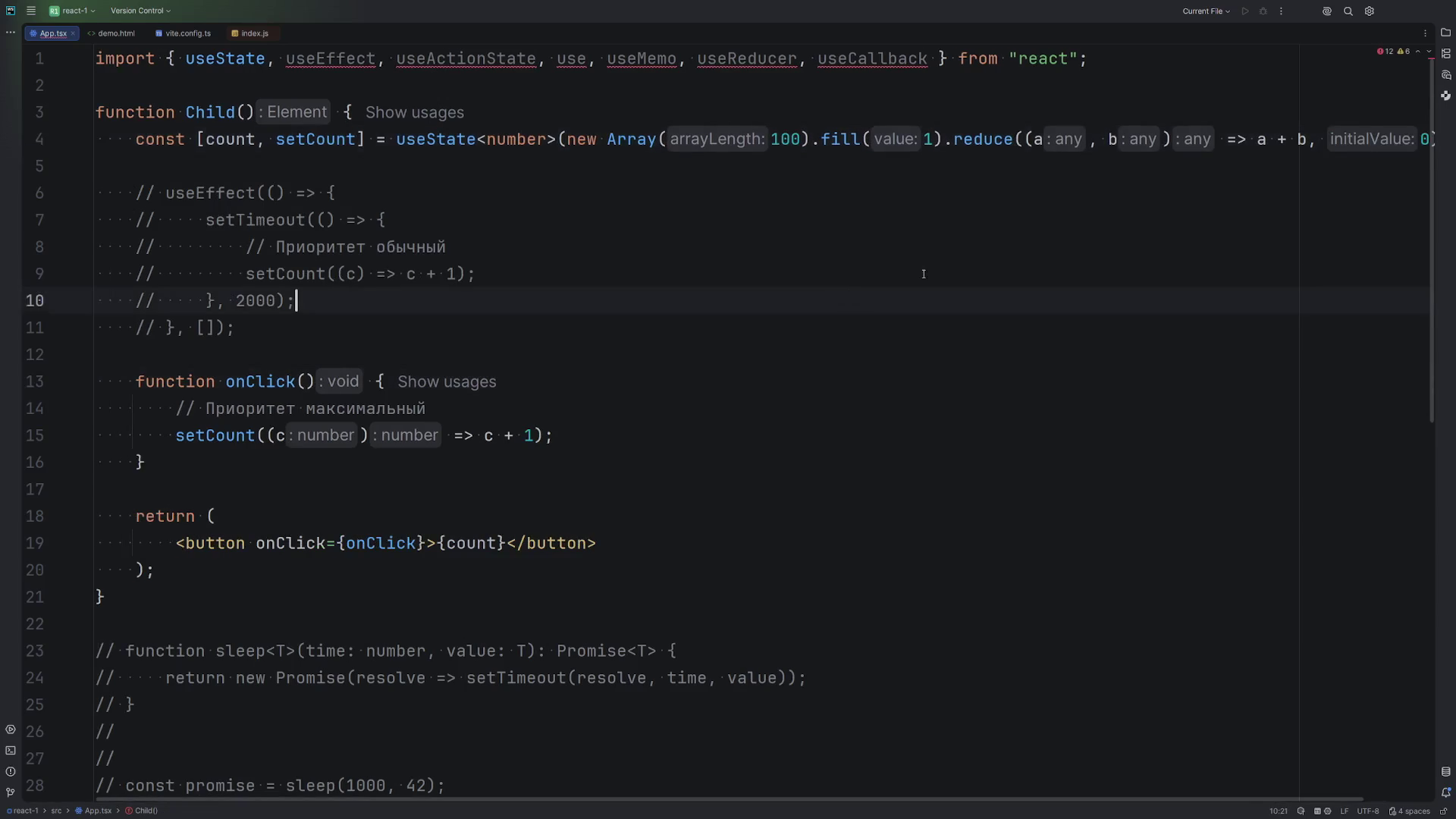
Task: Open IDE settings gear
Action: [1370, 11]
